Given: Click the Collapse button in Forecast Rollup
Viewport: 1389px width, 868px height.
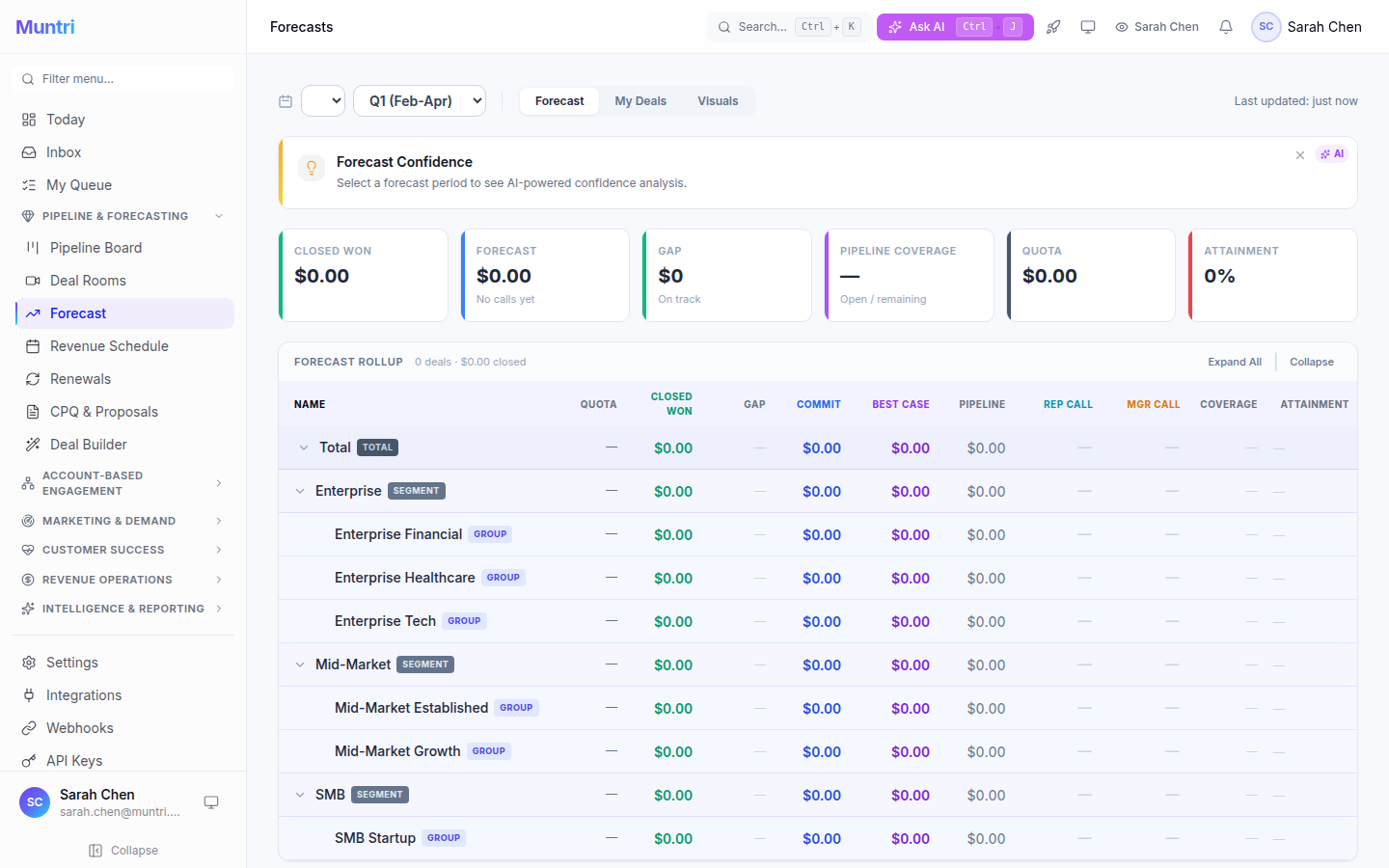Looking at the screenshot, I should [x=1312, y=362].
